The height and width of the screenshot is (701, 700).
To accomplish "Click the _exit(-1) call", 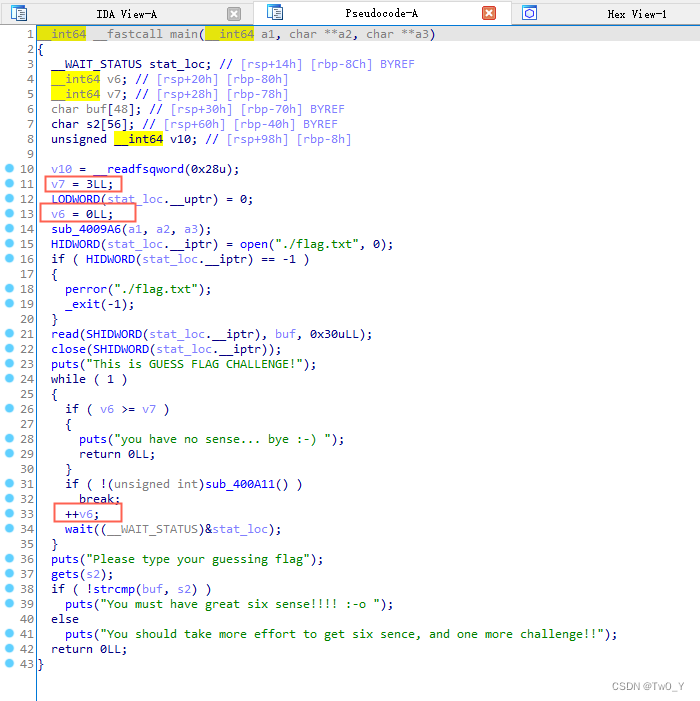I will tap(100, 304).
